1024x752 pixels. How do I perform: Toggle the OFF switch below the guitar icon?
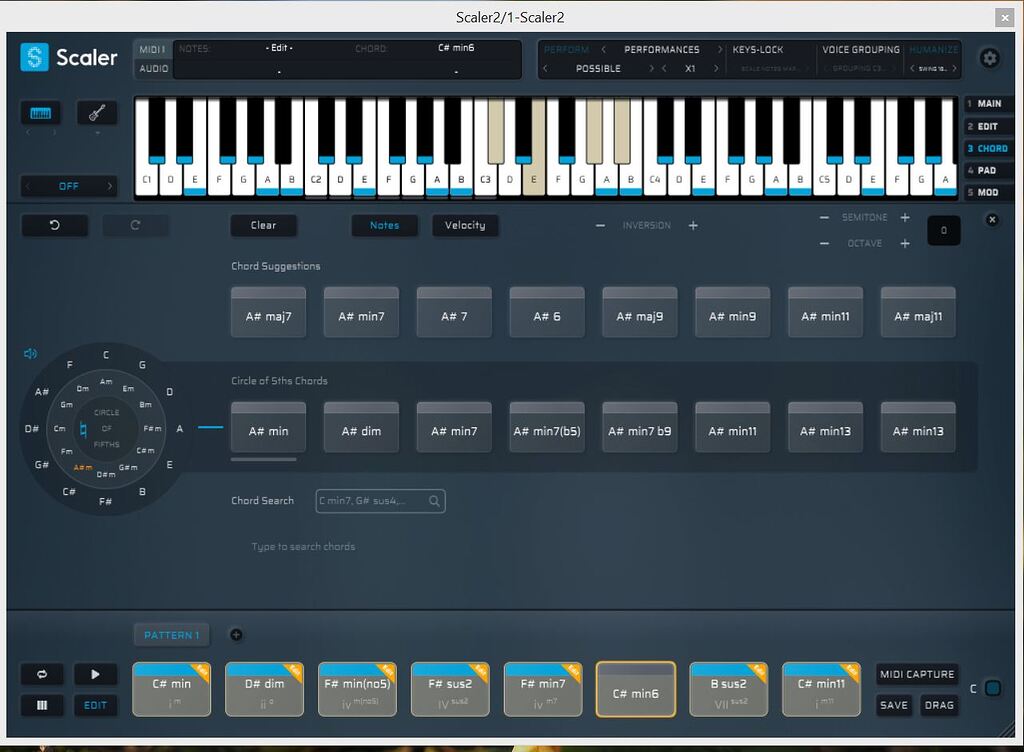(68, 186)
